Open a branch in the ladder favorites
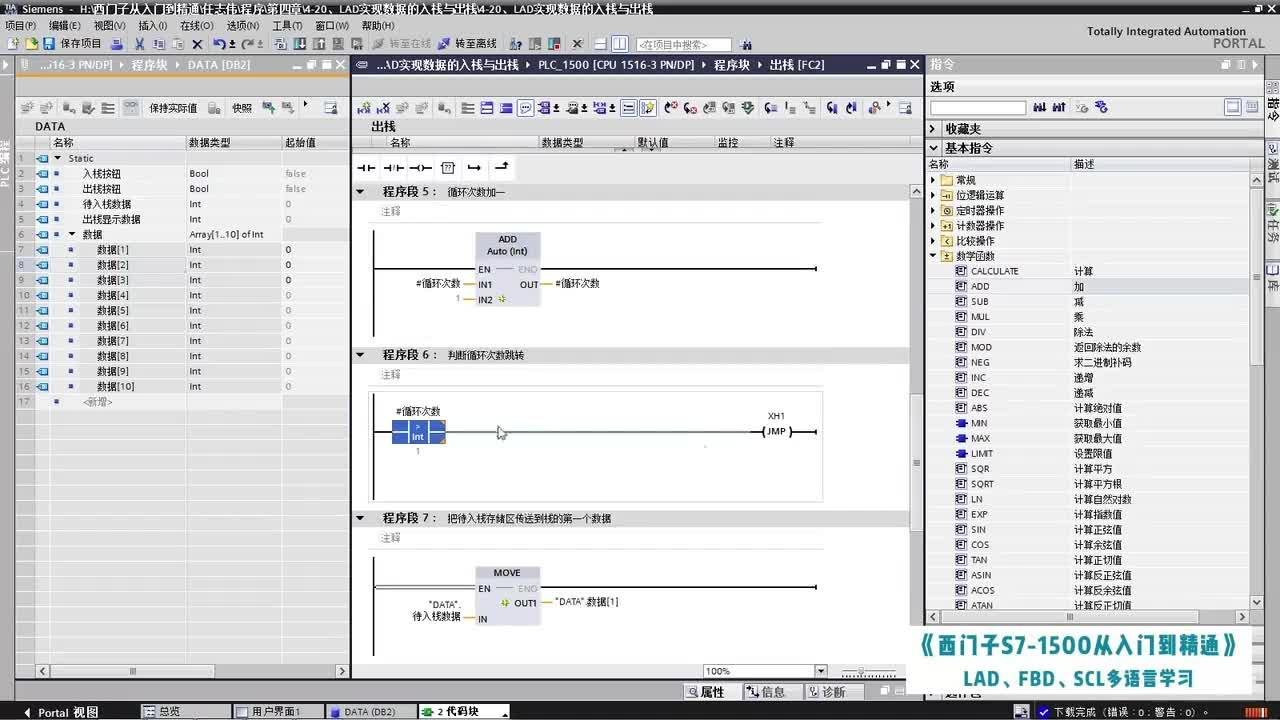The image size is (1280, 720). tap(474, 167)
